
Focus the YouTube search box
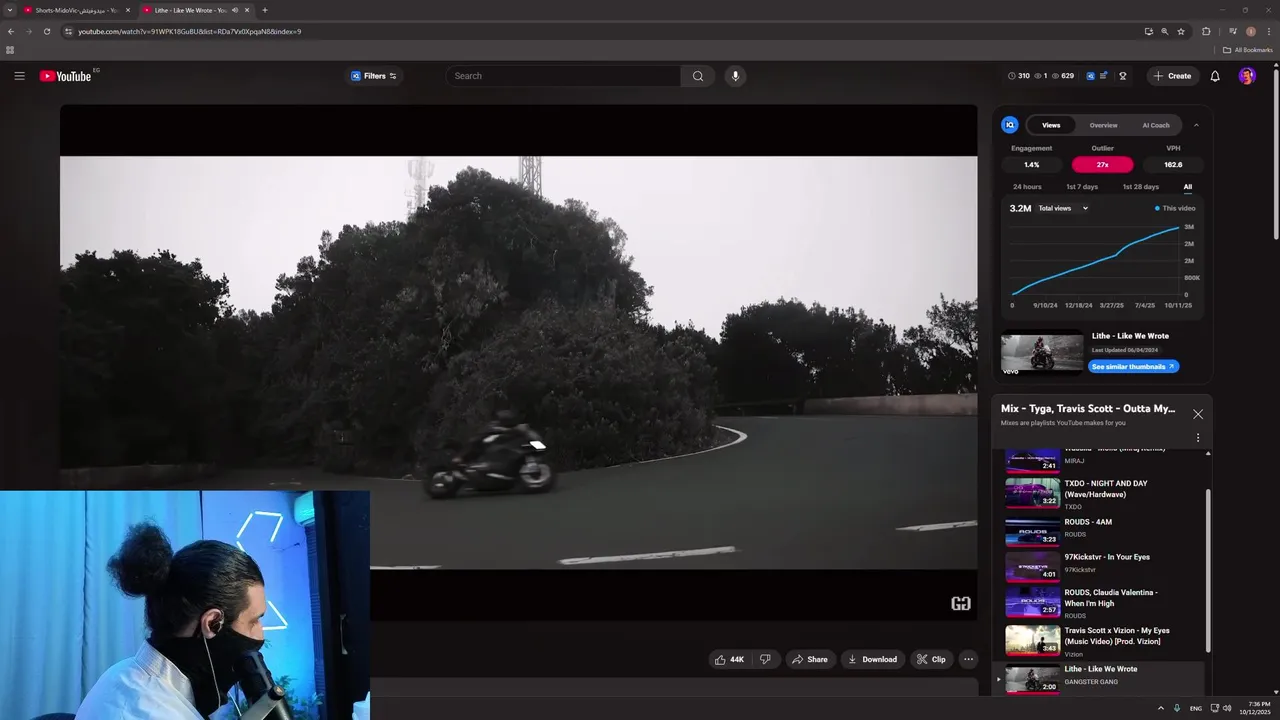click(x=563, y=76)
